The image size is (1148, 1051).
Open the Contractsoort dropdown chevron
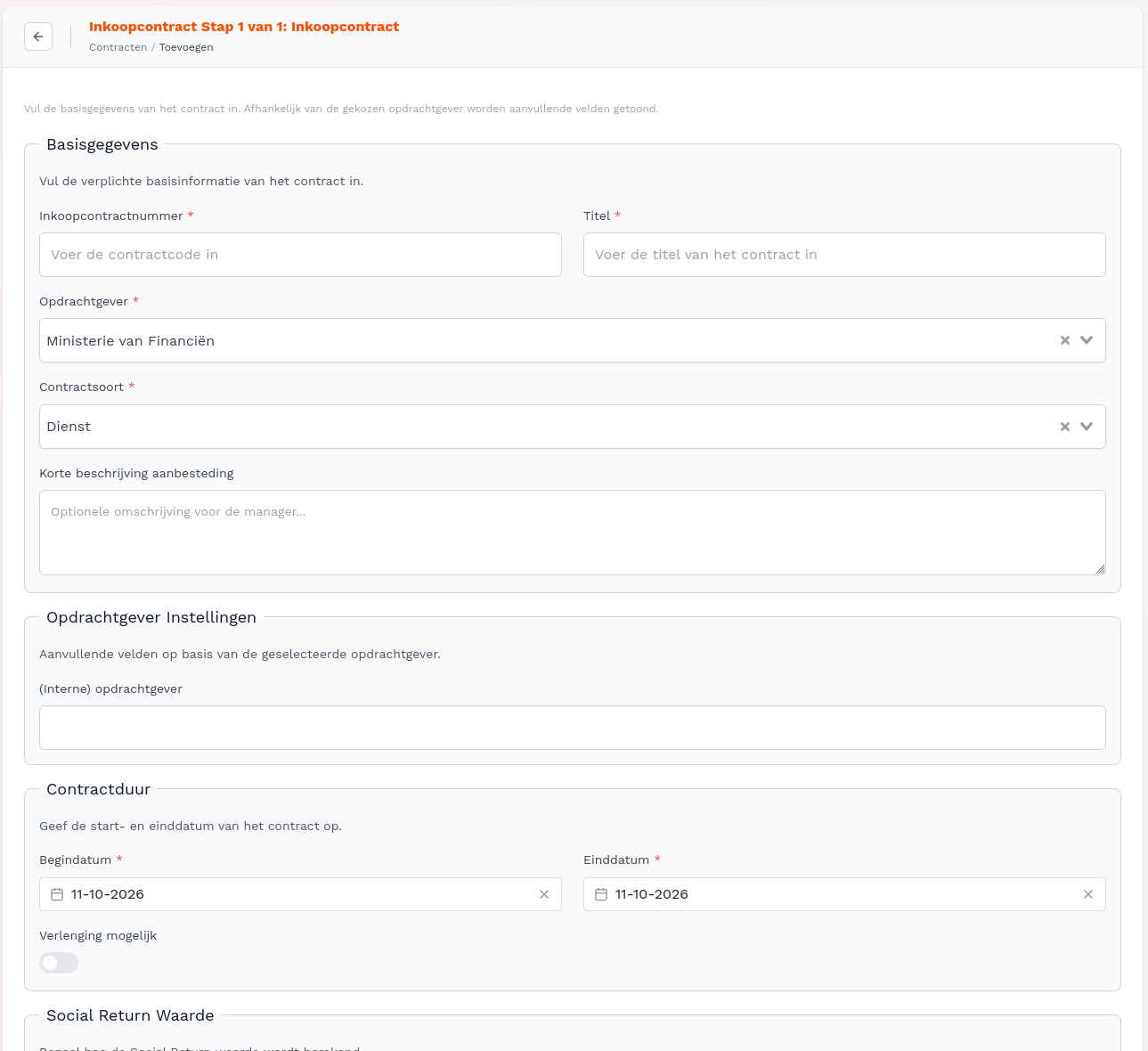[1087, 427]
